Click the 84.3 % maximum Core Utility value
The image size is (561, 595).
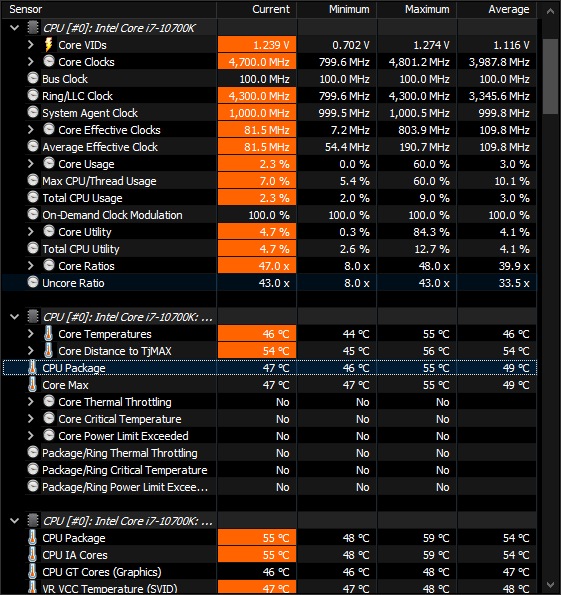[x=432, y=232]
